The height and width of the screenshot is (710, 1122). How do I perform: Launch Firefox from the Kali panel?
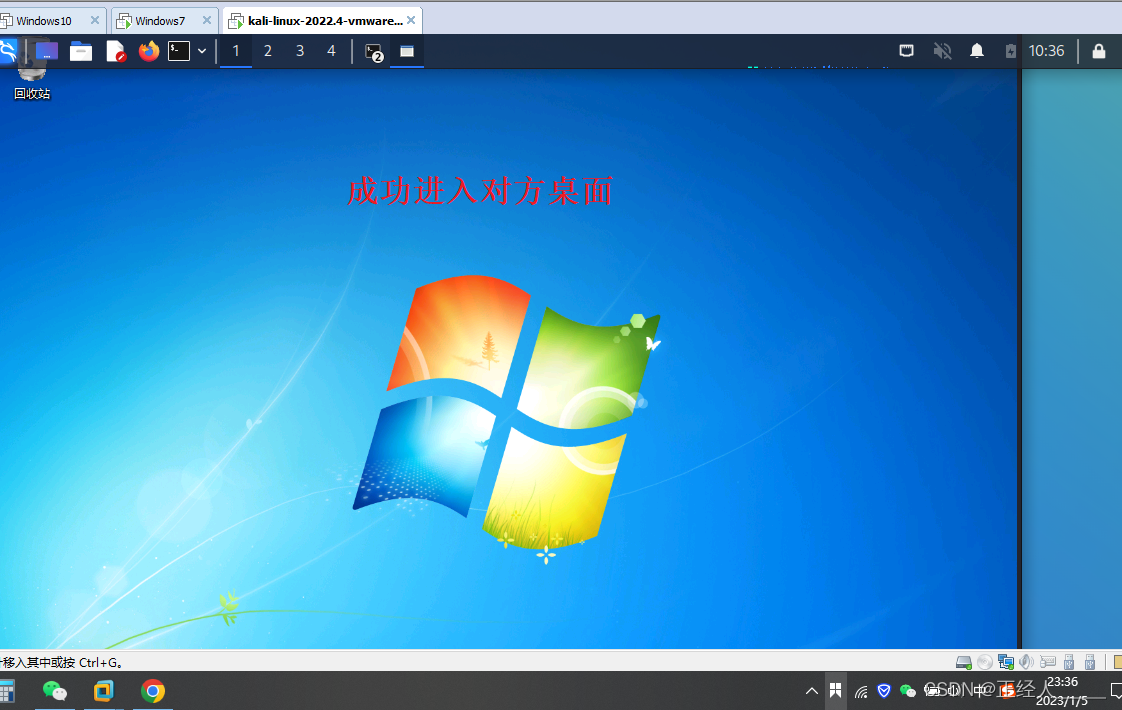pos(150,51)
